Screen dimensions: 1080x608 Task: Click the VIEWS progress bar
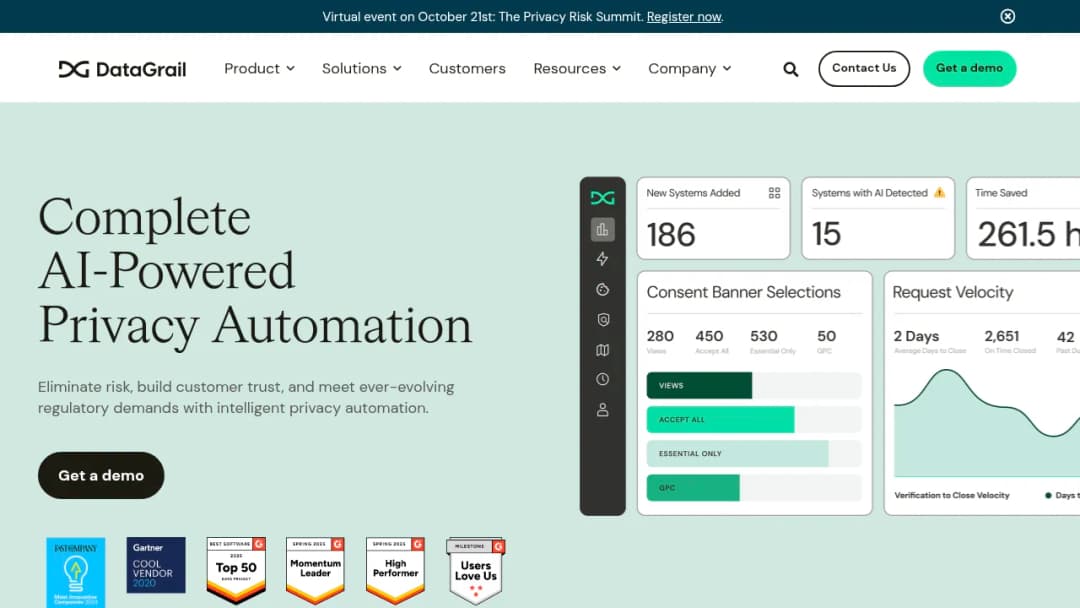click(754, 386)
